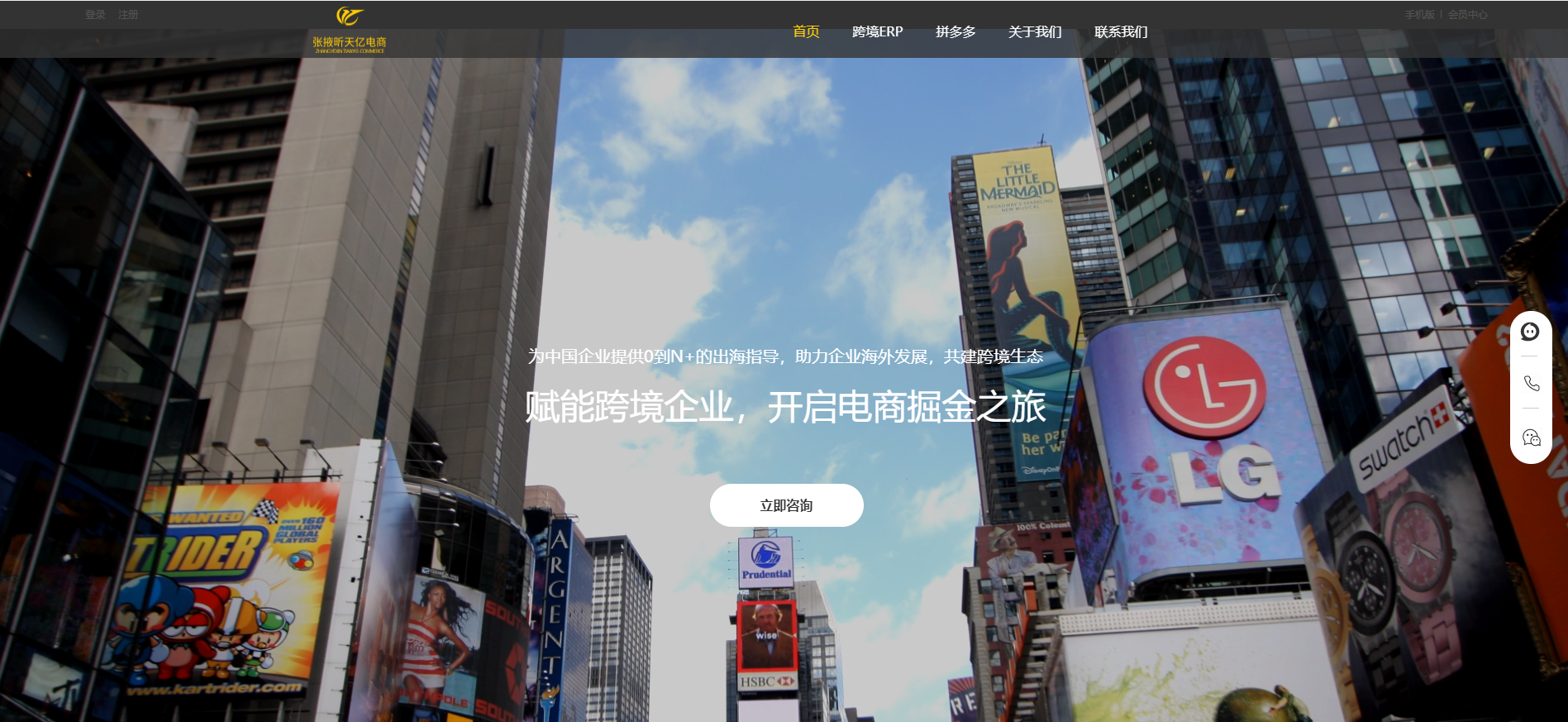1568x722 pixels.
Task: Click the 张掖昕天亿电商 brand name text
Action: coord(349,42)
